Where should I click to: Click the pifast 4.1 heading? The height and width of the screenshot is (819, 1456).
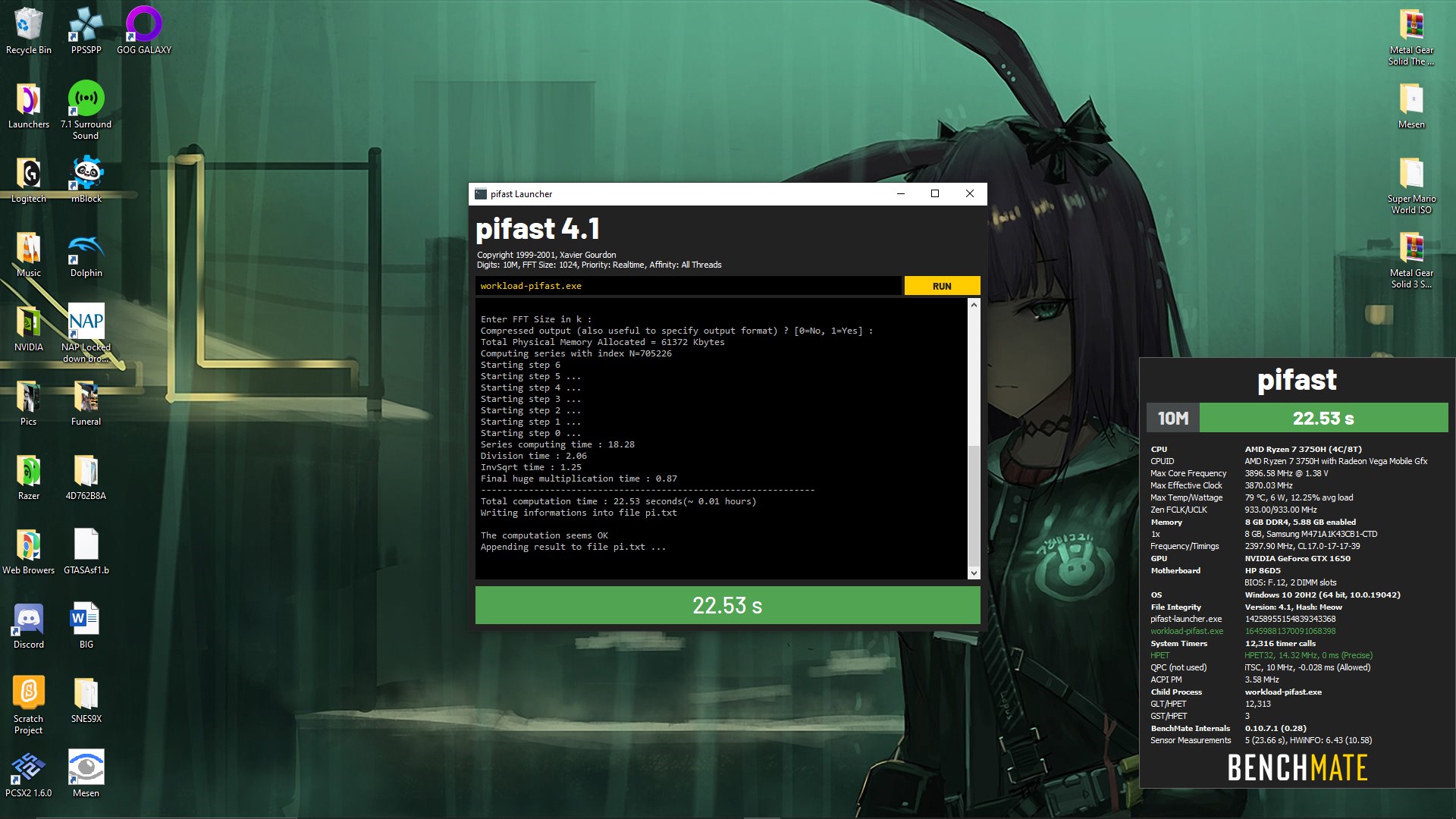pos(538,229)
